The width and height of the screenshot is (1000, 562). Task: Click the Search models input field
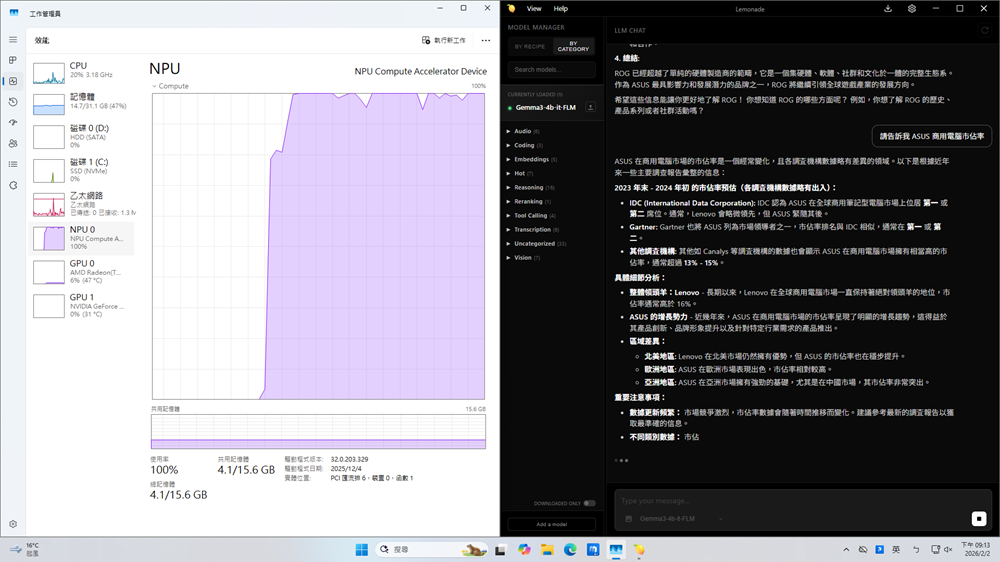point(551,70)
